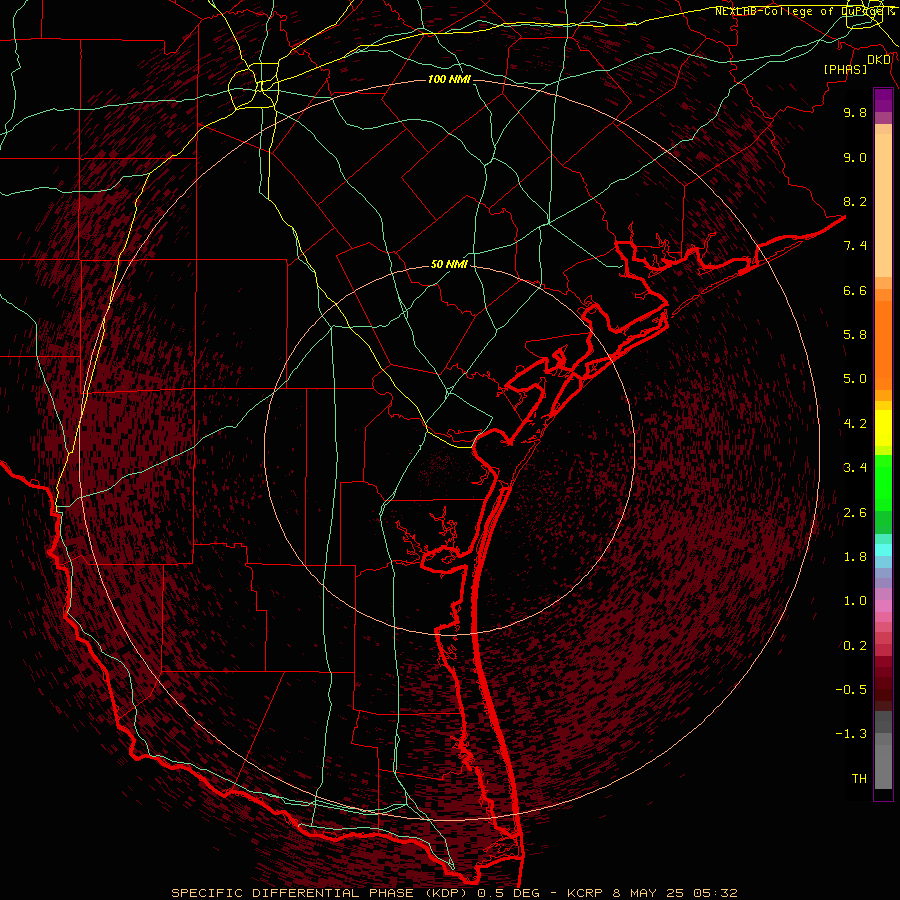Pick the pink swatch beside 1.0
This screenshot has height=900, width=900.
point(883,606)
